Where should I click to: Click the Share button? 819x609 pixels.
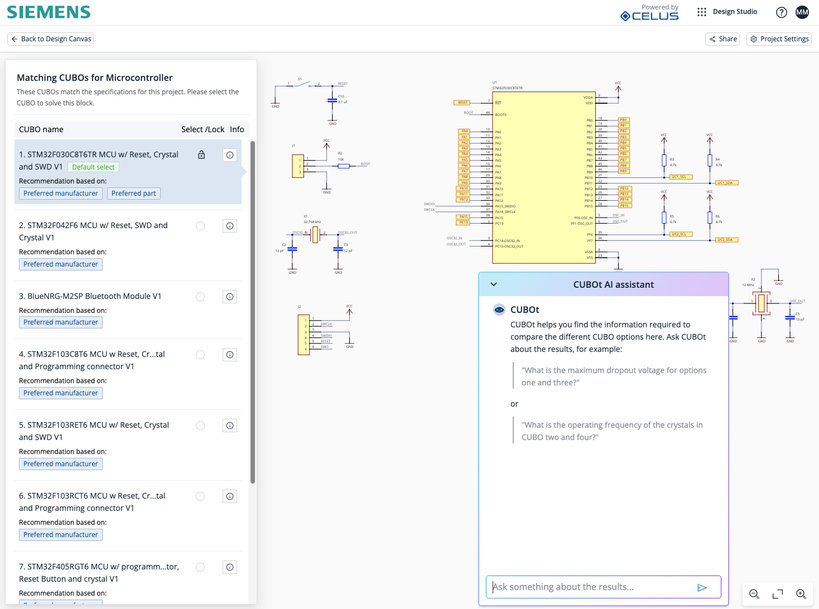[722, 39]
